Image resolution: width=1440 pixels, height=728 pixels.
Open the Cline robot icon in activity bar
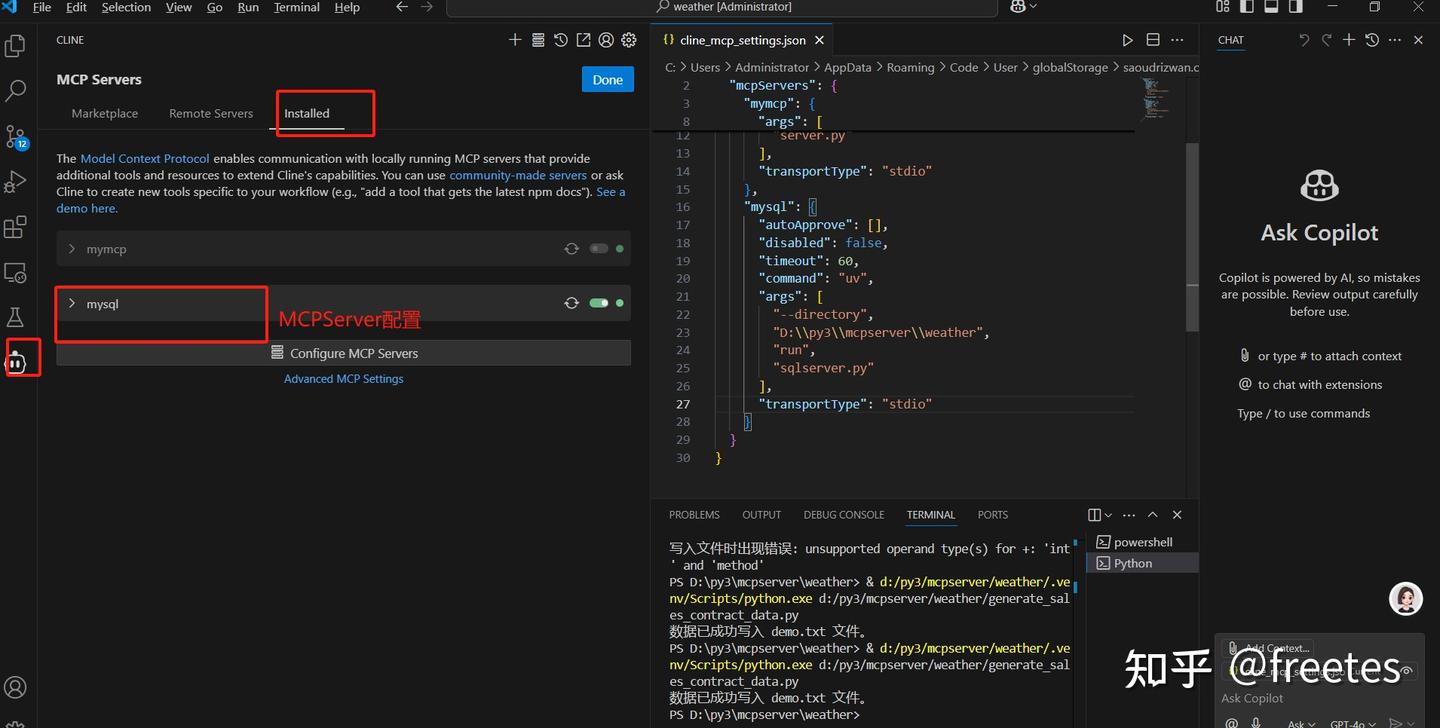click(16, 362)
